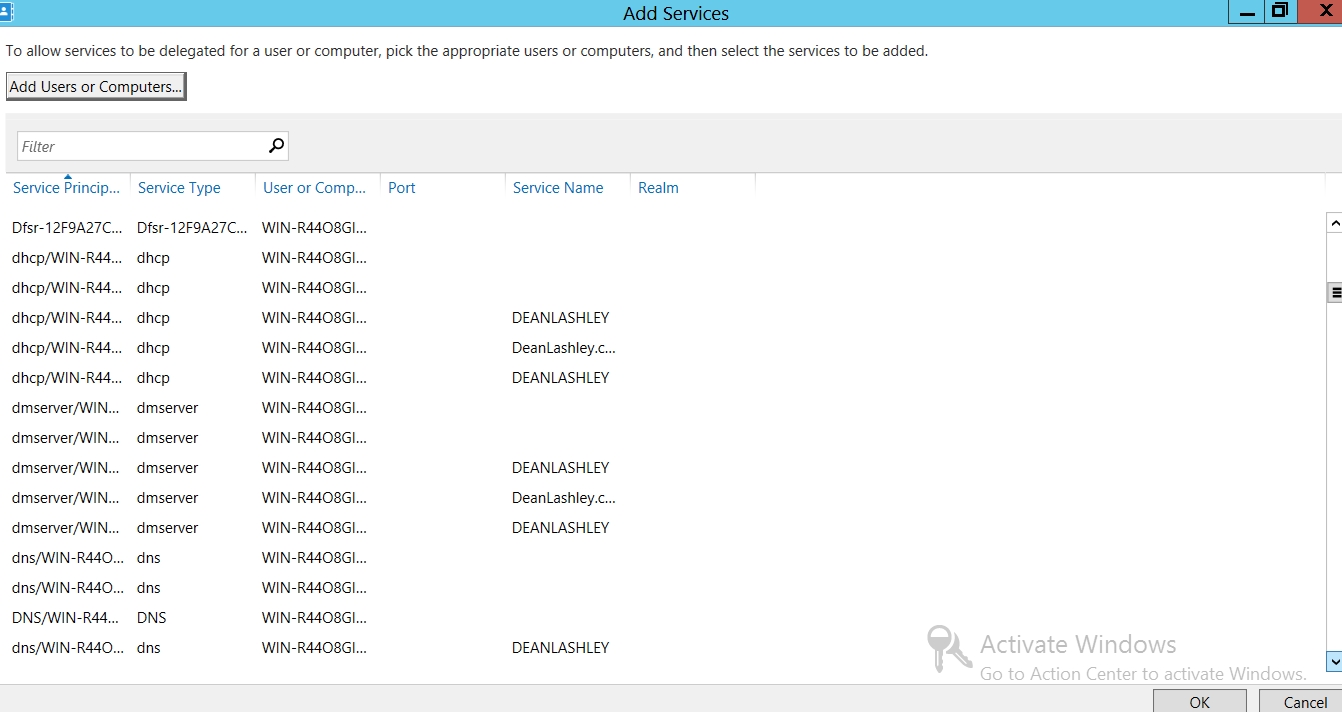Click the magnifier search icon in Filter box
The width and height of the screenshot is (1342, 712).
click(x=276, y=146)
